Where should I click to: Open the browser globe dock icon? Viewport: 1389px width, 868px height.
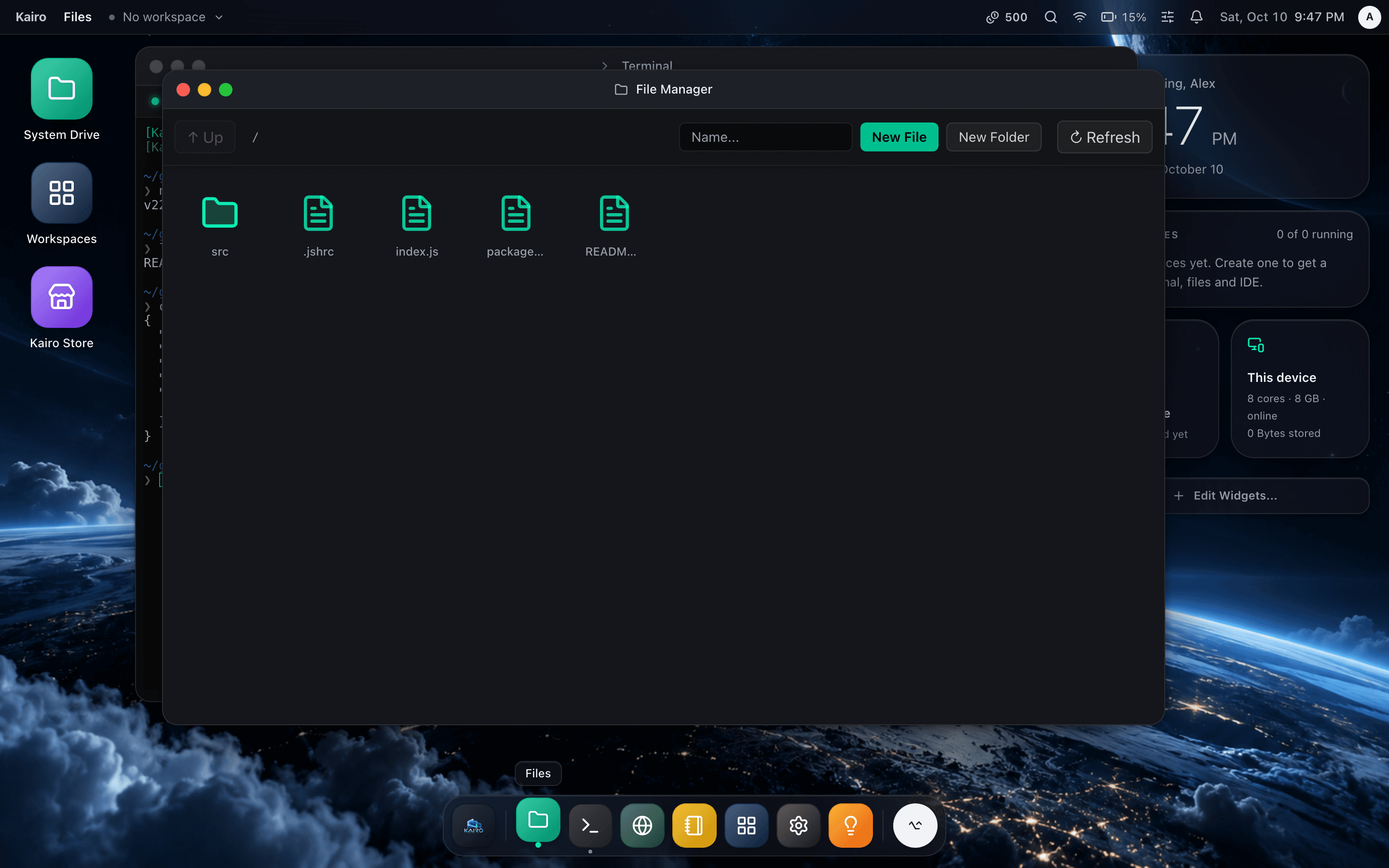coord(642,826)
